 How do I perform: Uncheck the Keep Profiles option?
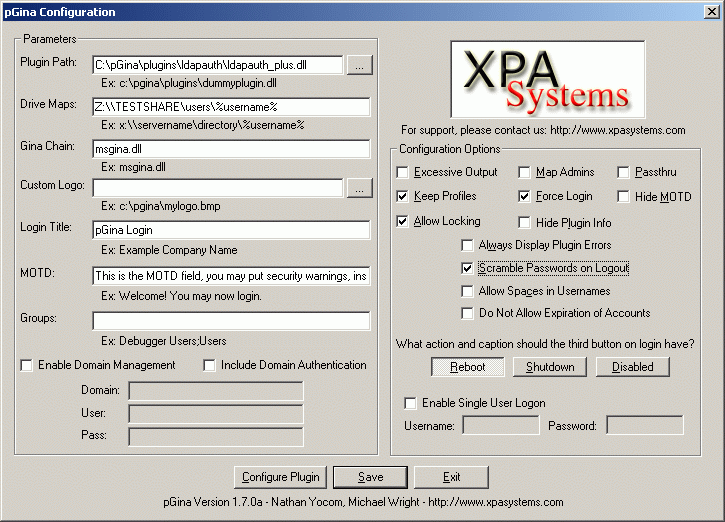(x=402, y=196)
